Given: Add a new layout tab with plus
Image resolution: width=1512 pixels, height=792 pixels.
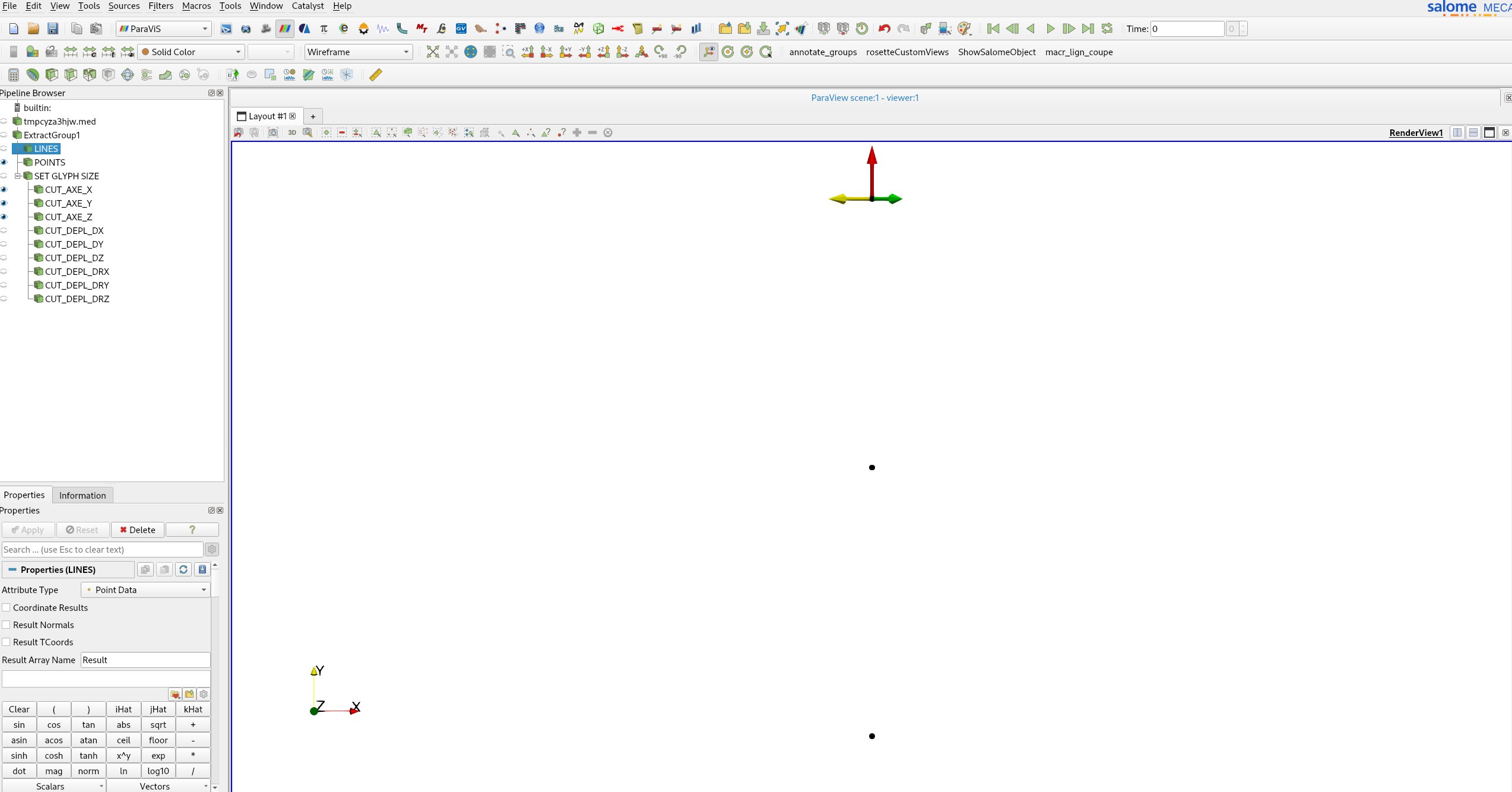Looking at the screenshot, I should coord(313,116).
